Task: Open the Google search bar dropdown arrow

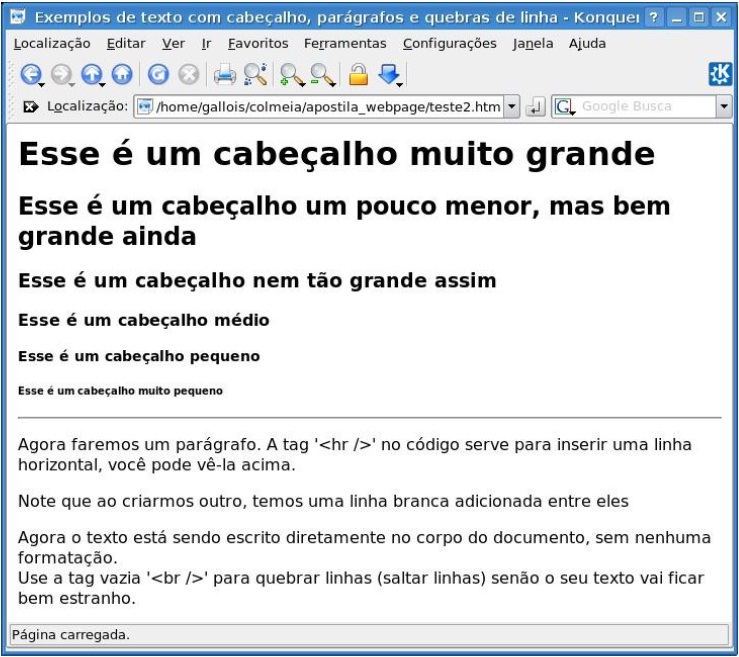Action: 724,106
